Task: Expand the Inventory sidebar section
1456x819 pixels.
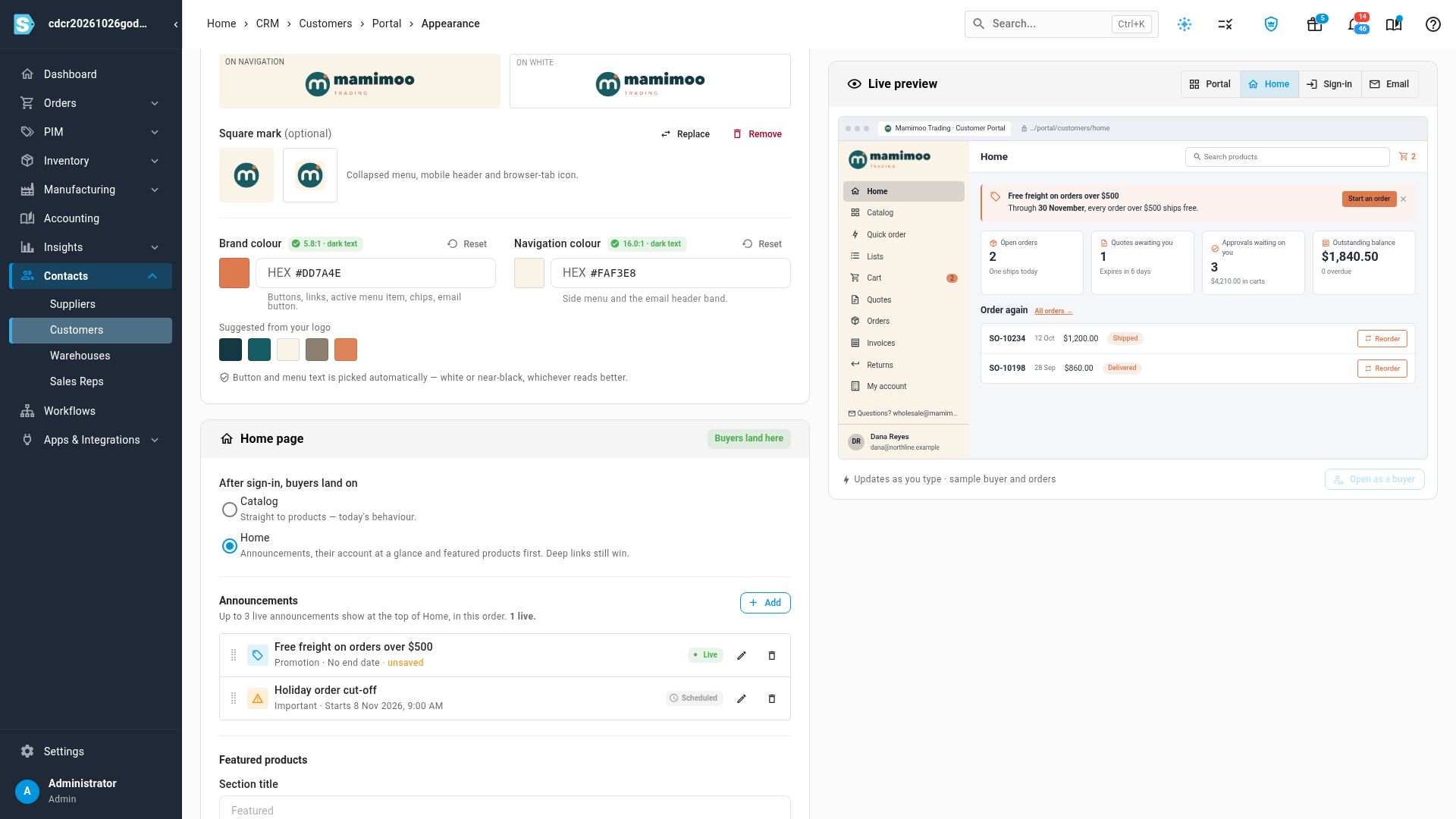Action: (x=155, y=161)
